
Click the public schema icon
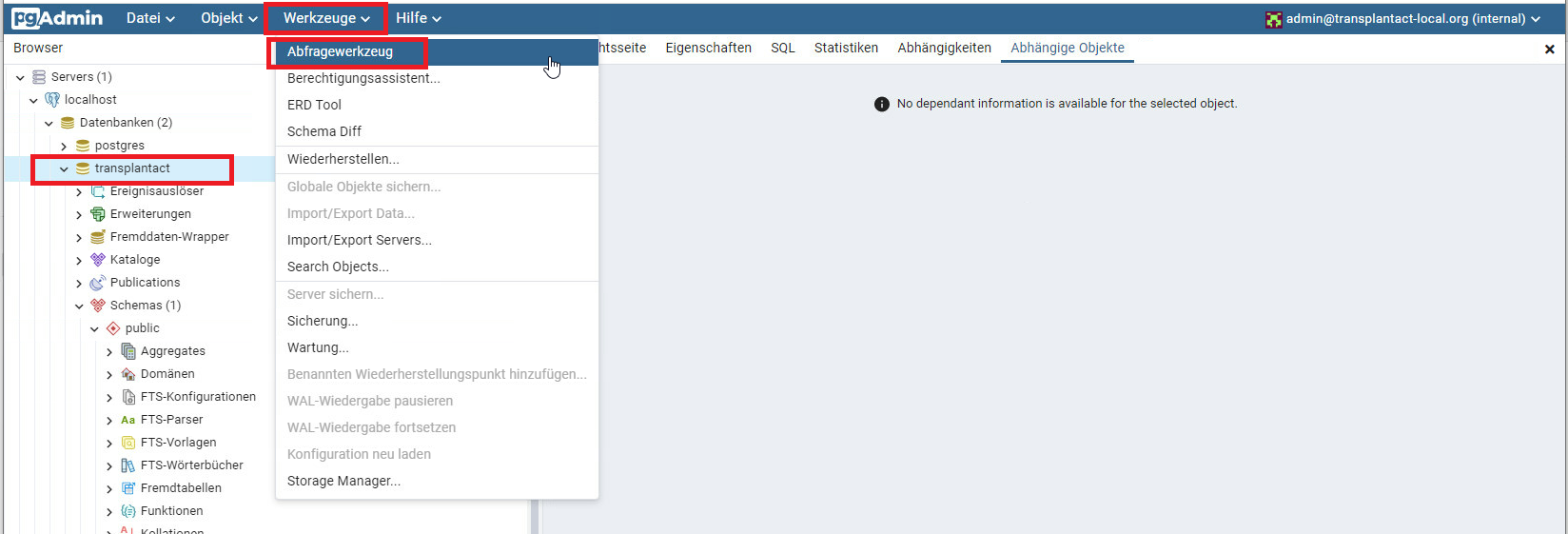tap(113, 328)
